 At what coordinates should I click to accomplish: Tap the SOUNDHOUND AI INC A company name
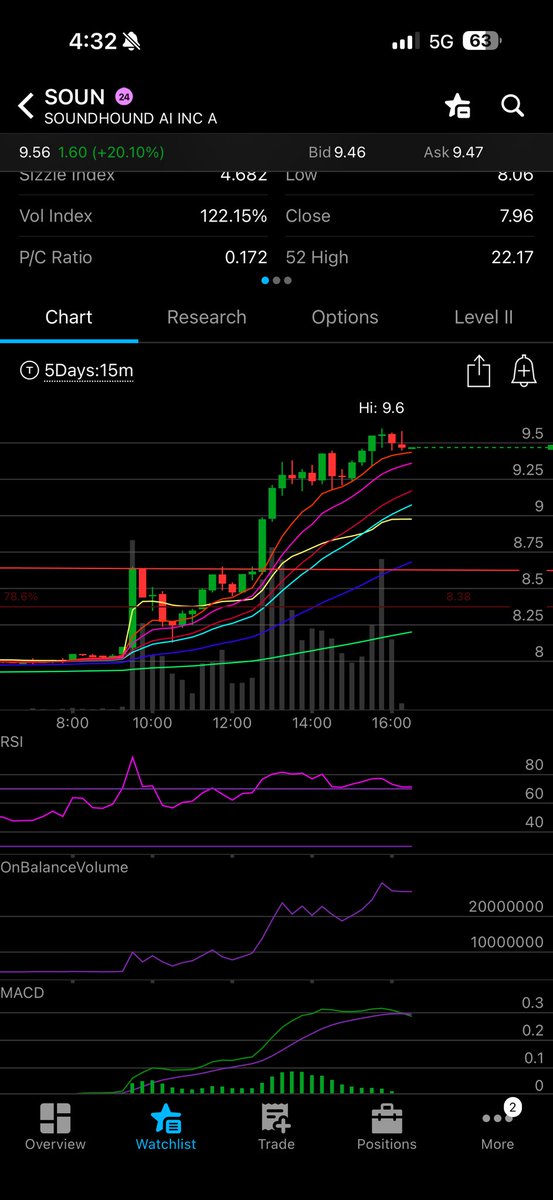130,119
